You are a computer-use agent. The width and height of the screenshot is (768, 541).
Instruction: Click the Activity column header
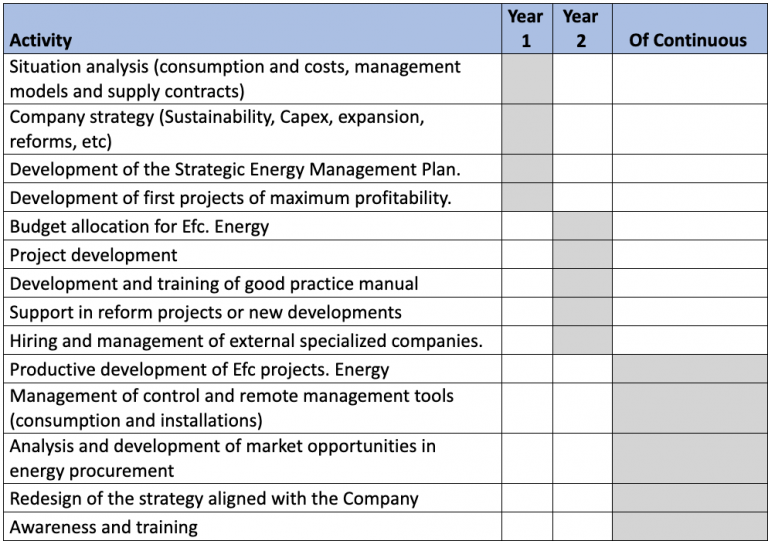click(x=252, y=29)
